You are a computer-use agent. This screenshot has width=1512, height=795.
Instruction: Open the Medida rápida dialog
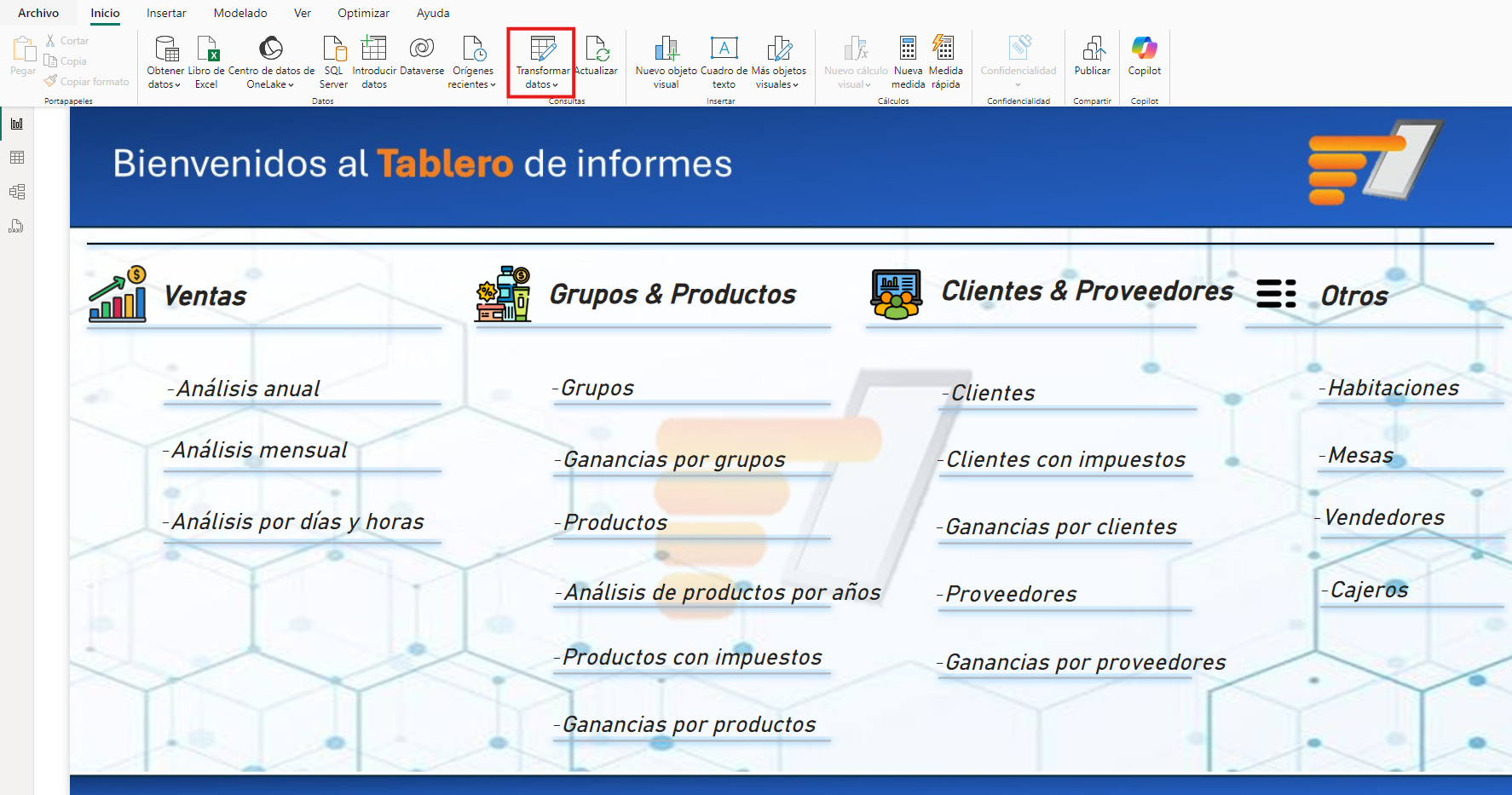pyautogui.click(x=944, y=61)
